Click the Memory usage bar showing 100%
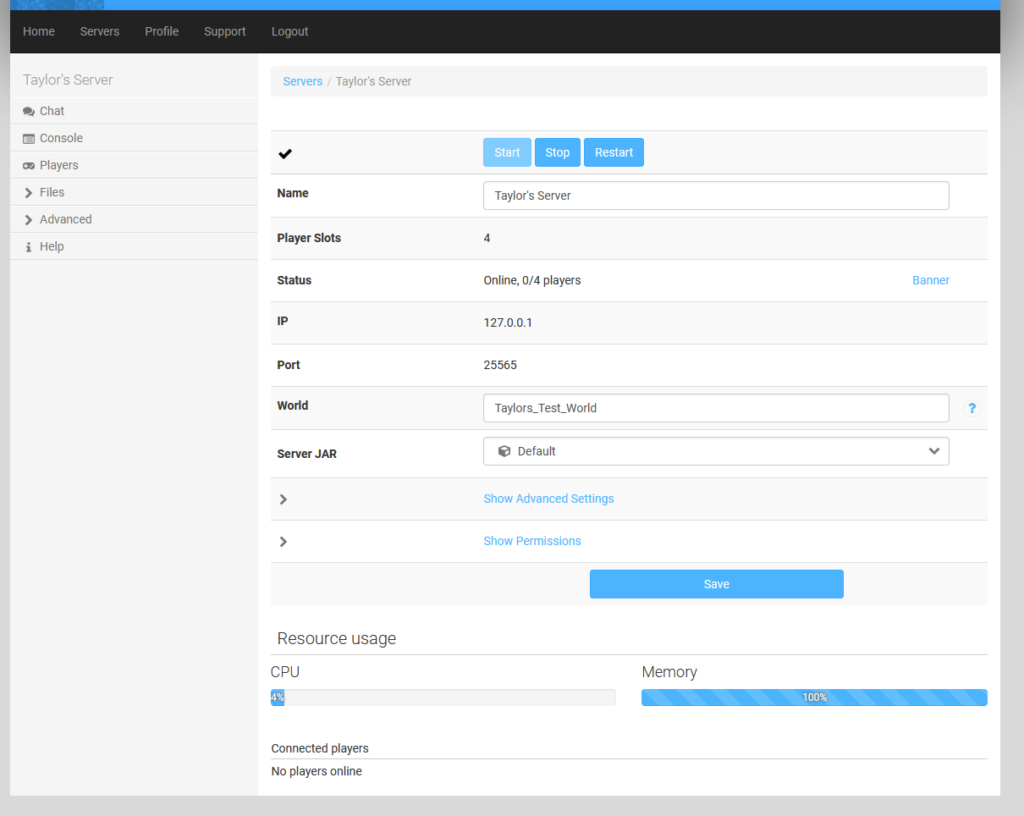1024x816 pixels. 813,697
